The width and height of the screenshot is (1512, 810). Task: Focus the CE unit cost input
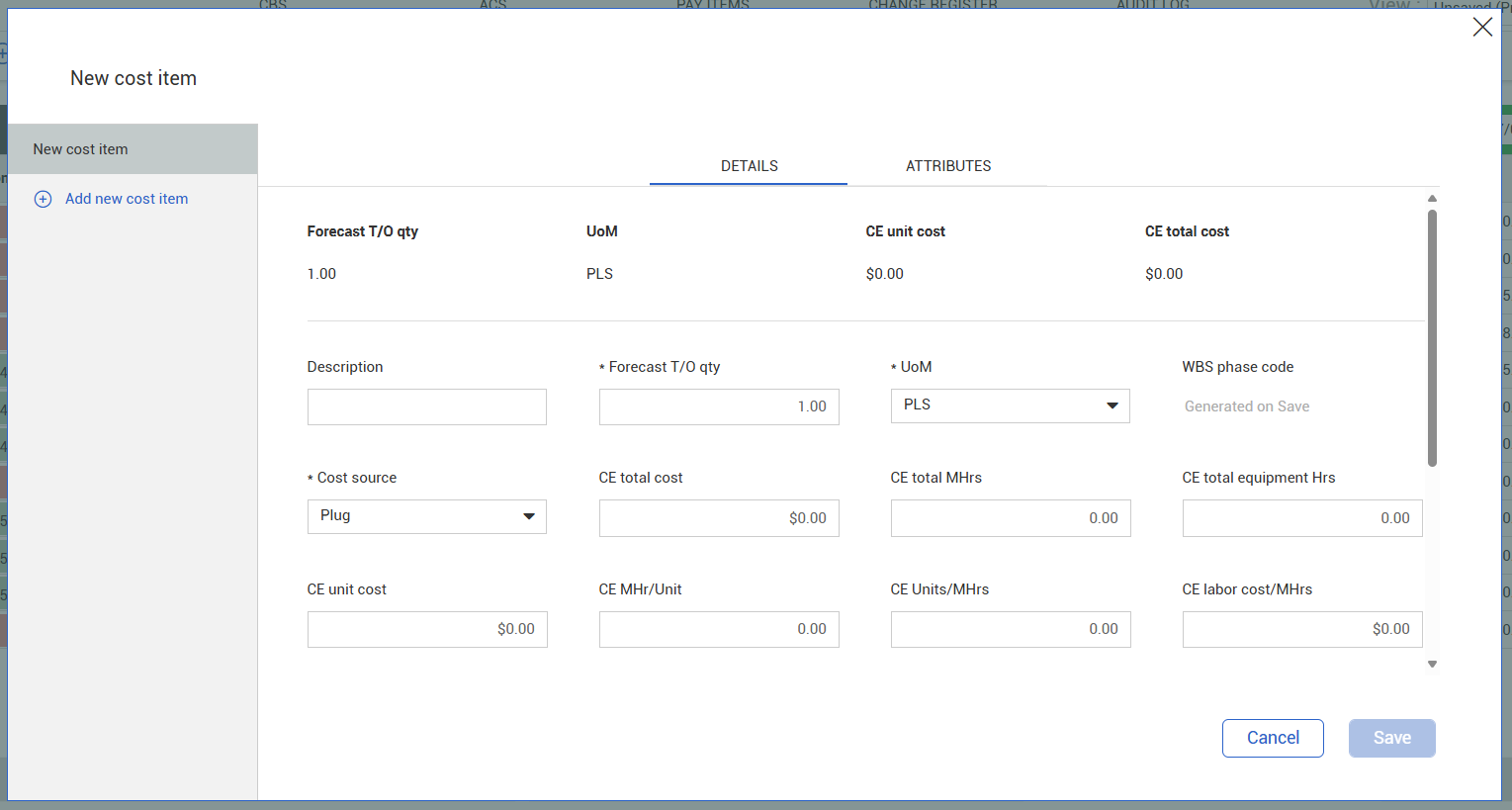click(426, 629)
